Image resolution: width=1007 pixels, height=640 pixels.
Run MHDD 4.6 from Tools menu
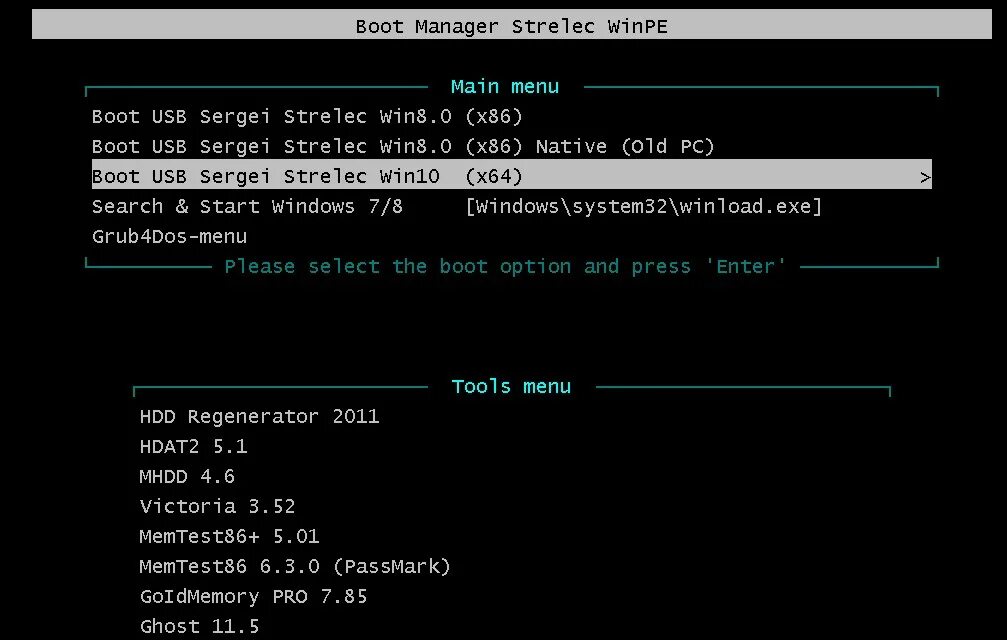(186, 476)
